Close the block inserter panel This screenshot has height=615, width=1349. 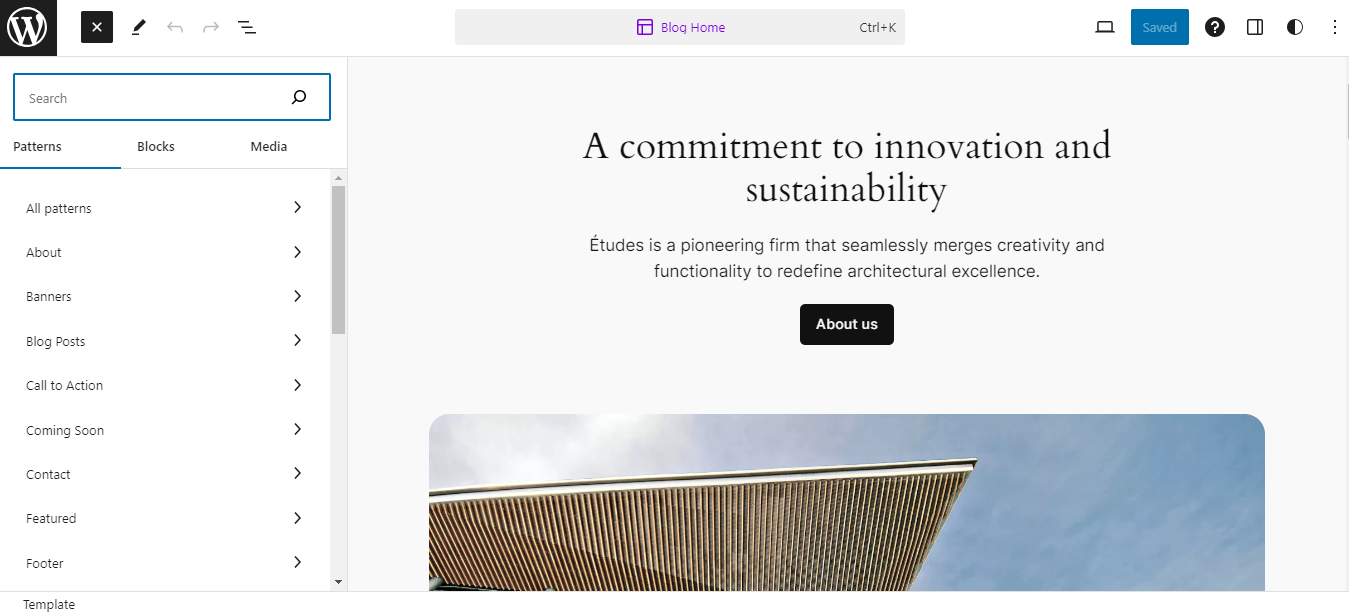pos(97,28)
